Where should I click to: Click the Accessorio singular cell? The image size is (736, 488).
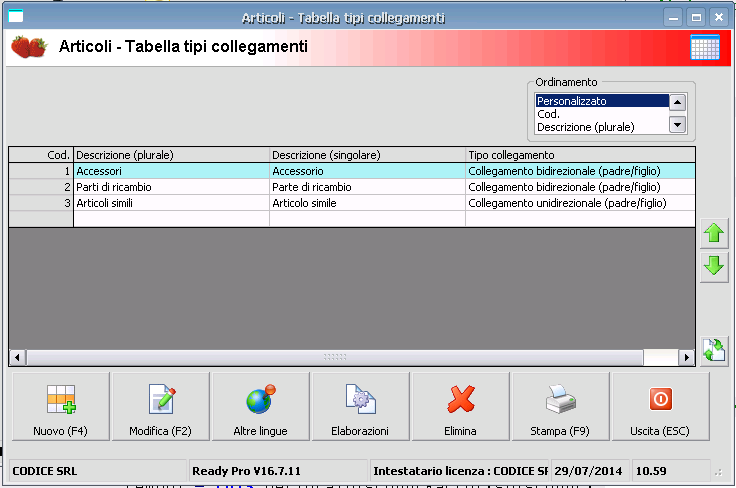coord(368,171)
